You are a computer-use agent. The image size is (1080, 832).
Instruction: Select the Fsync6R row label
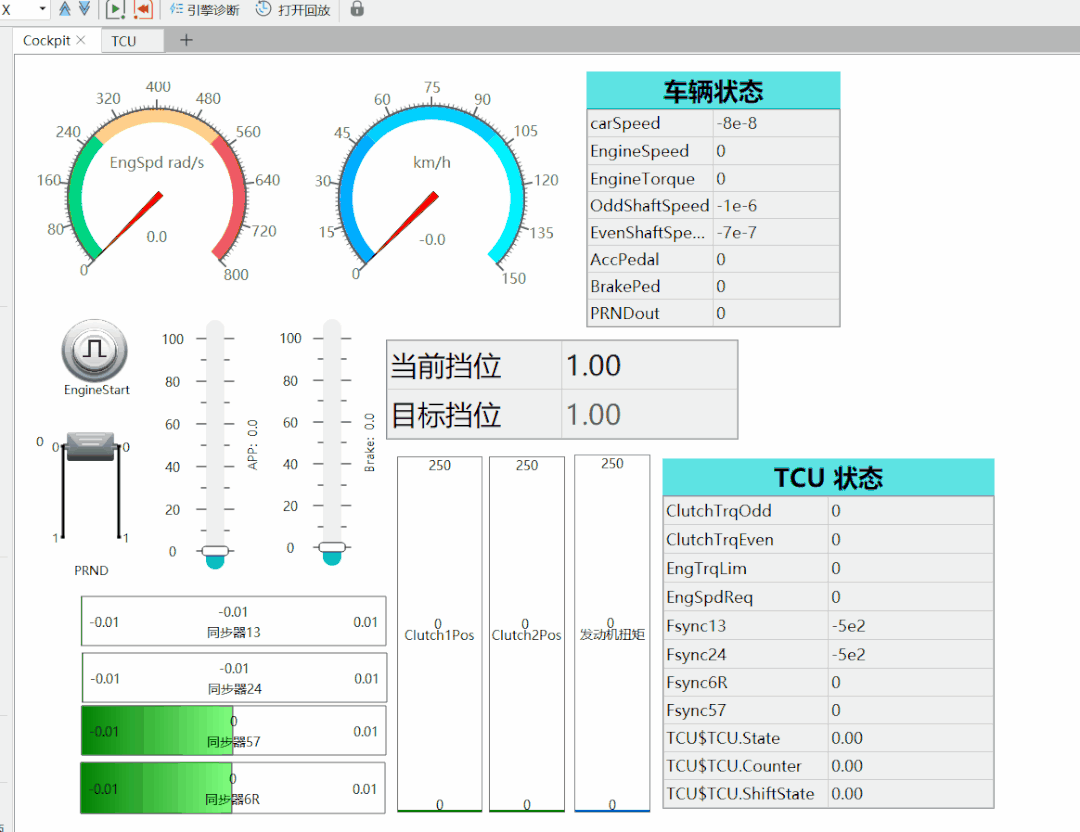(696, 683)
